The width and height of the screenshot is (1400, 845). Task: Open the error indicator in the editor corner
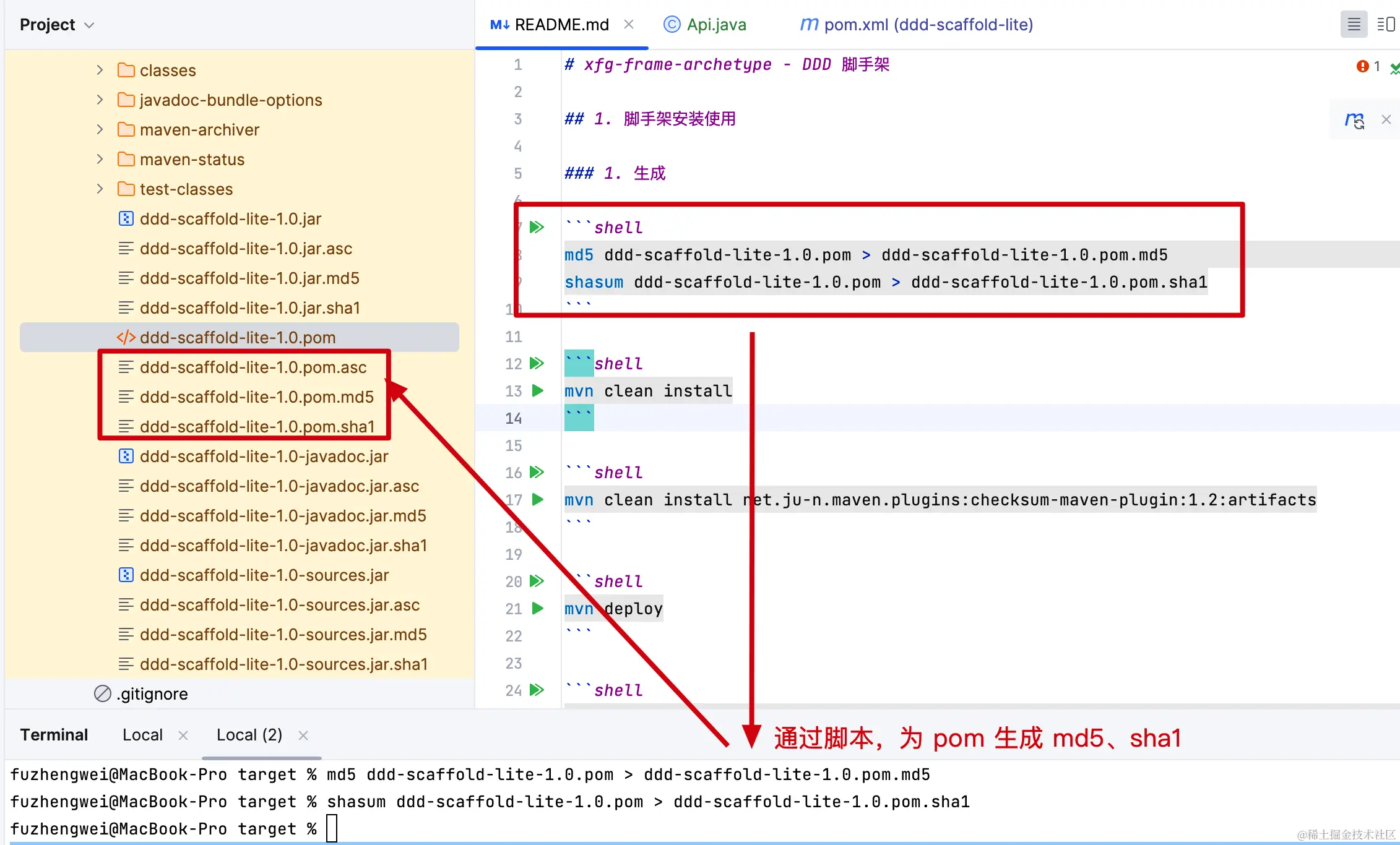point(1363,66)
